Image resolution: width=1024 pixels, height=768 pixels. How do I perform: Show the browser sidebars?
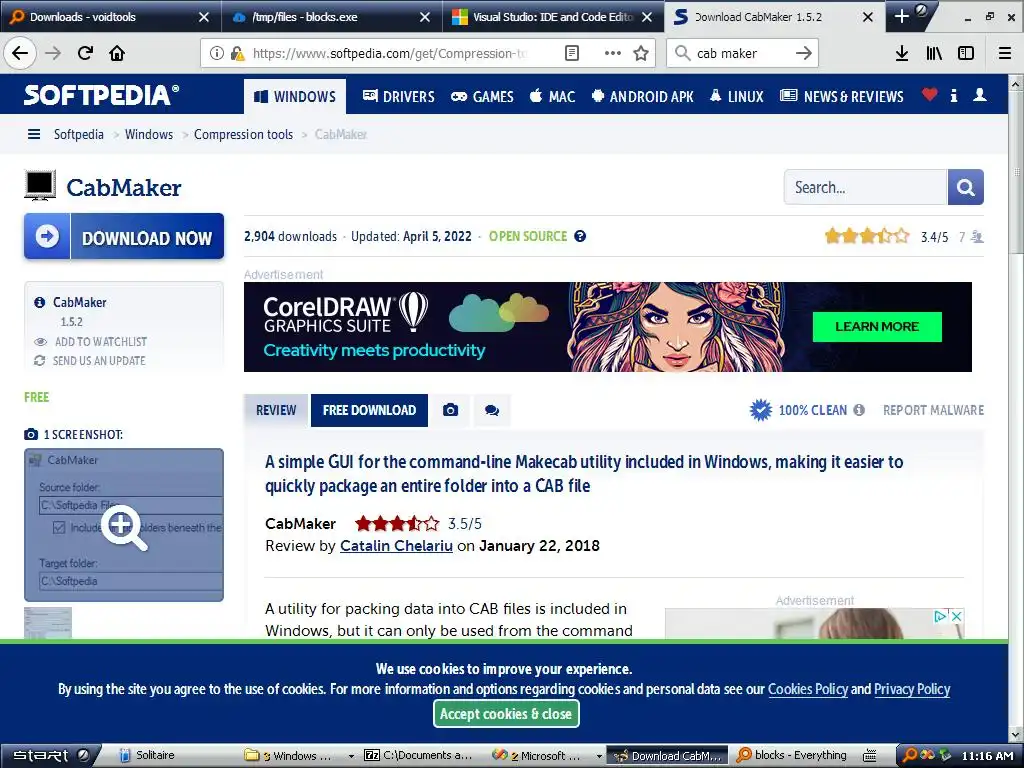coord(966,54)
